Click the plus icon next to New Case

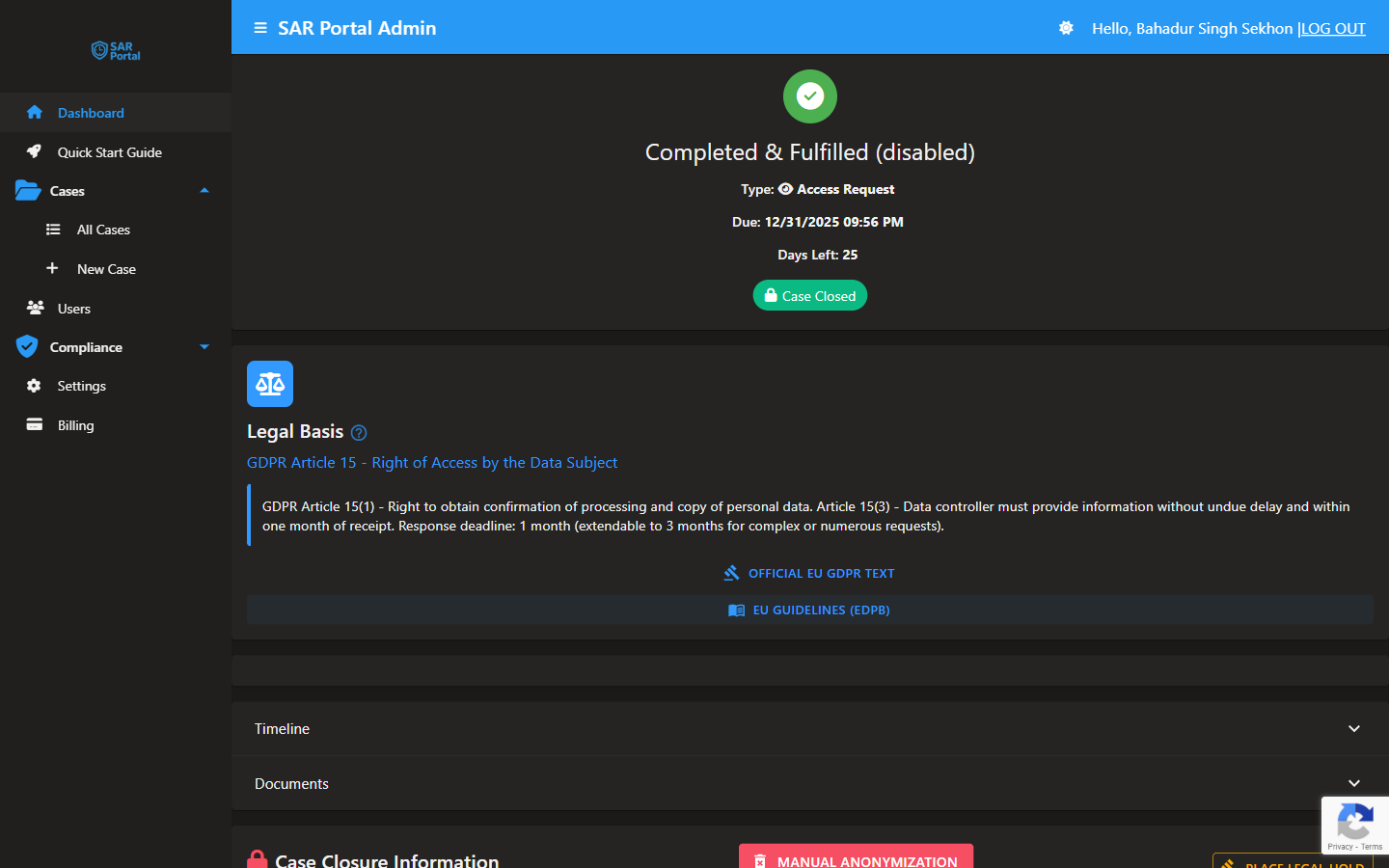[53, 268]
